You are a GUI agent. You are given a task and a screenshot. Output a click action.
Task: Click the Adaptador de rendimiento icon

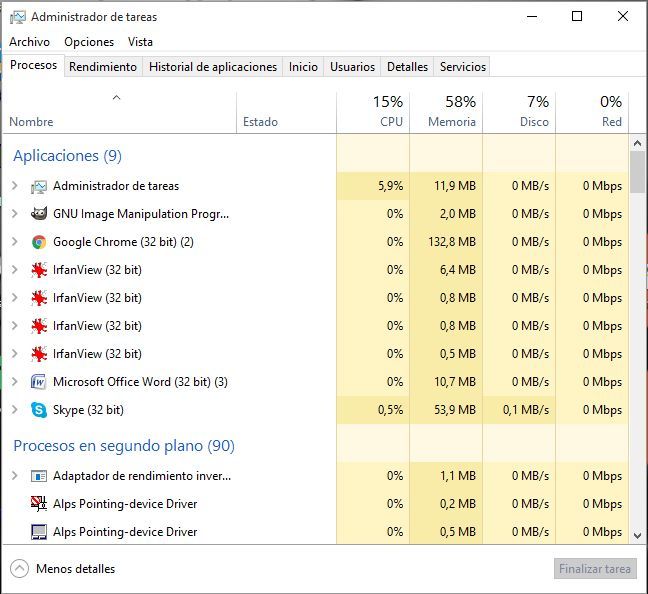tap(39, 476)
